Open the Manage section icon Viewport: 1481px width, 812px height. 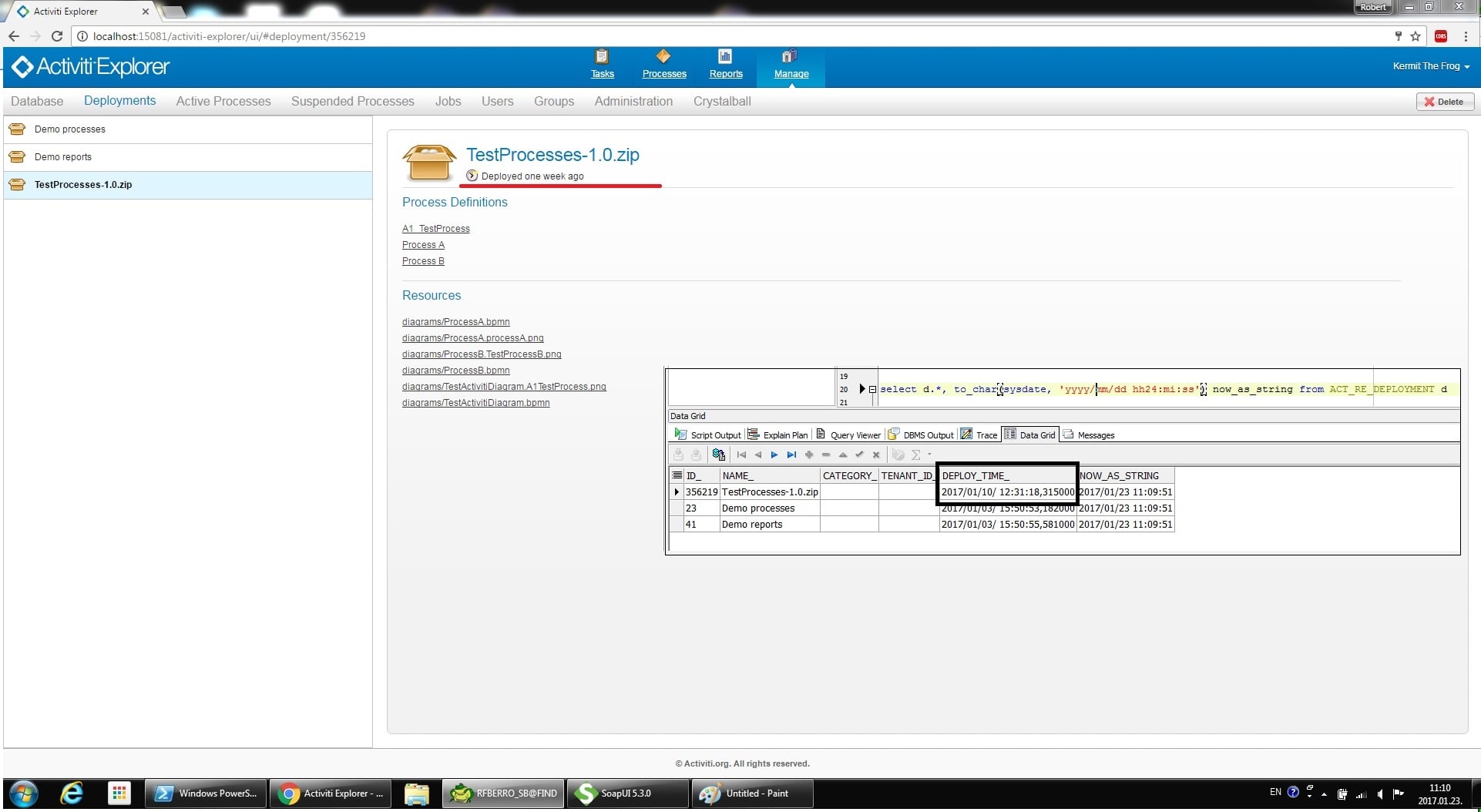pyautogui.click(x=790, y=57)
